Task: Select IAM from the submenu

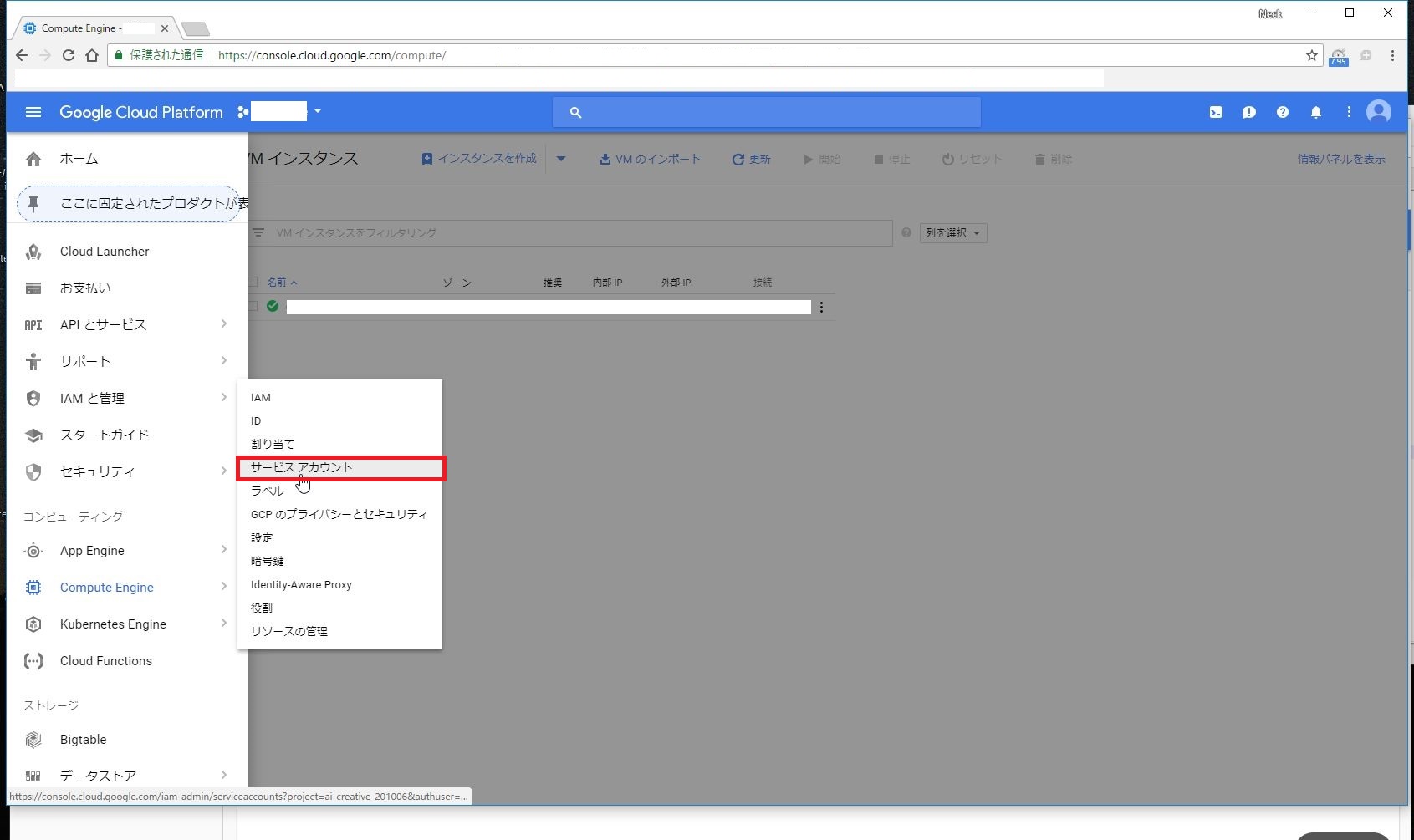Action: coord(339,398)
